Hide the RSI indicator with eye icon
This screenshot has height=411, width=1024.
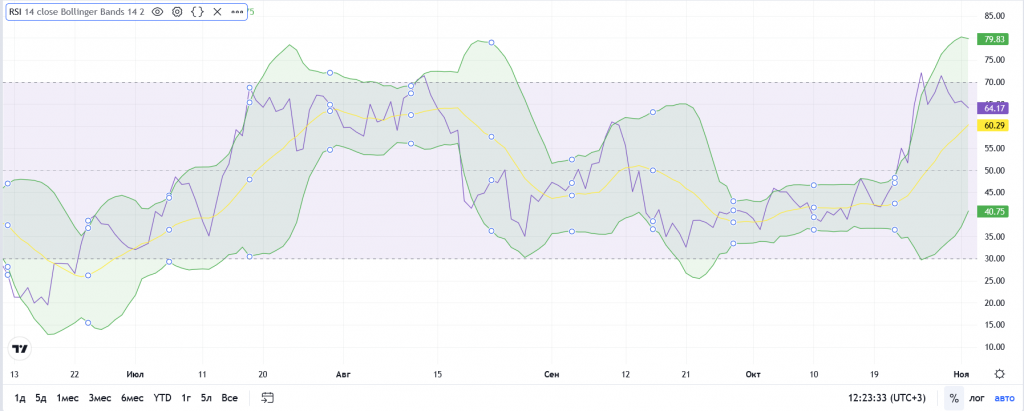pos(157,12)
